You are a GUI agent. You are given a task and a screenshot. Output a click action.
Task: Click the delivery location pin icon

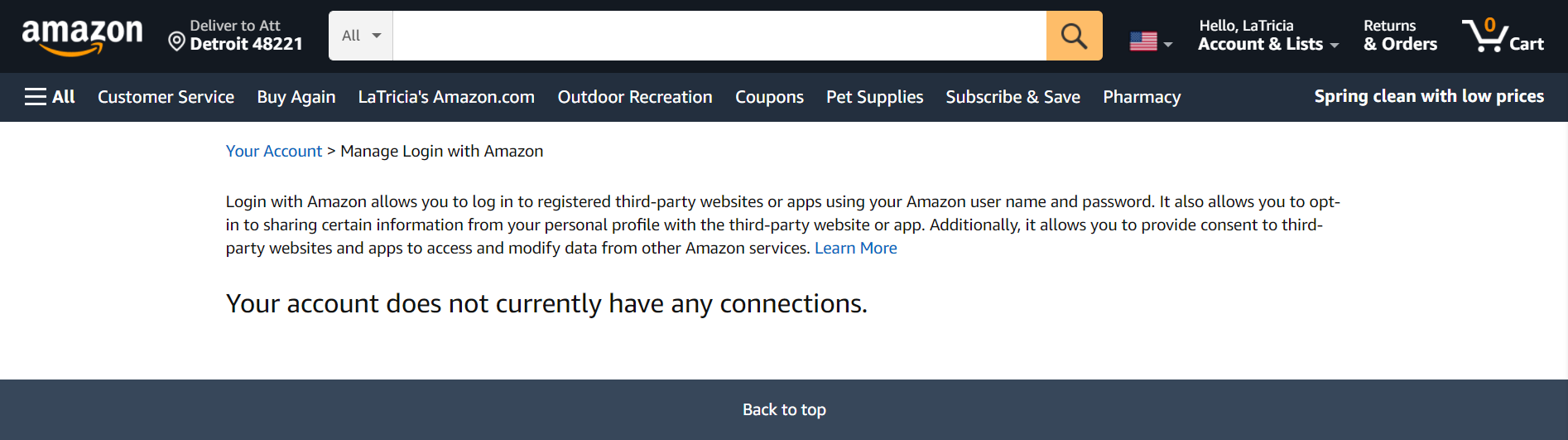tap(176, 41)
